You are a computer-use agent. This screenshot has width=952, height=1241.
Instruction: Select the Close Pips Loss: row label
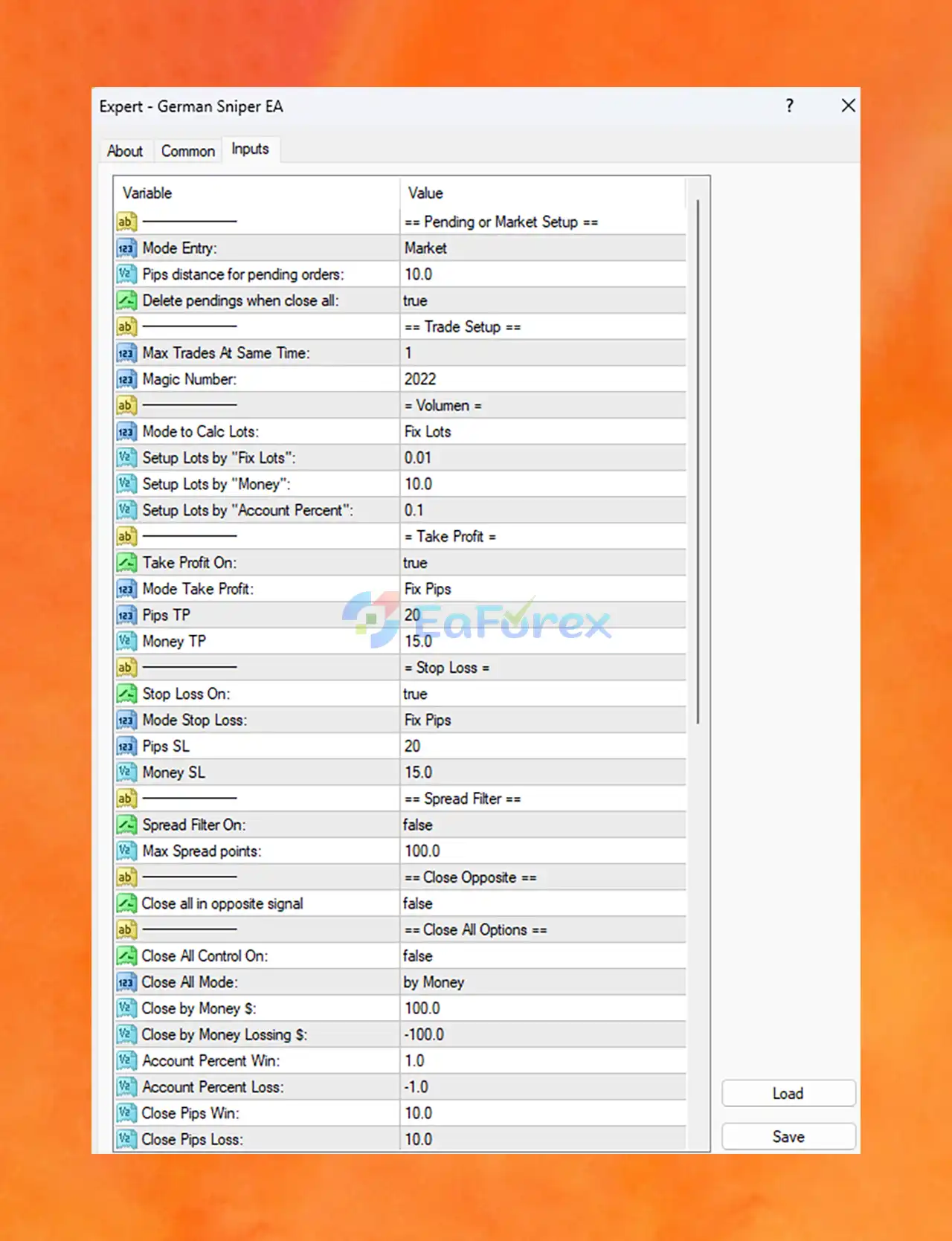pyautogui.click(x=193, y=1139)
